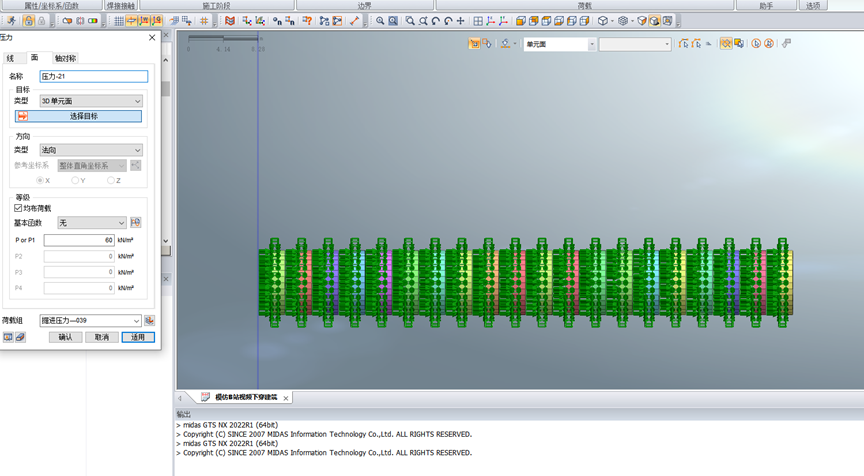Click the 选择目标 select target button
Viewport: 864px width, 476px height.
tap(78, 116)
